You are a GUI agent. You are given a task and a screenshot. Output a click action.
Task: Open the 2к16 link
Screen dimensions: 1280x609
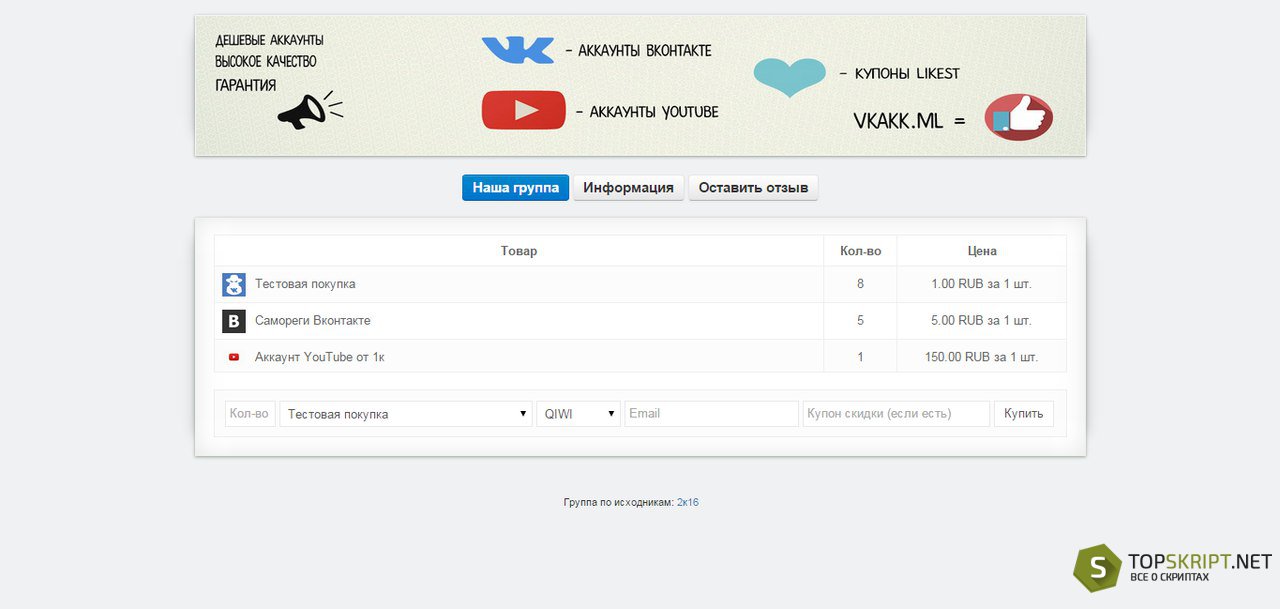pyautogui.click(x=688, y=502)
